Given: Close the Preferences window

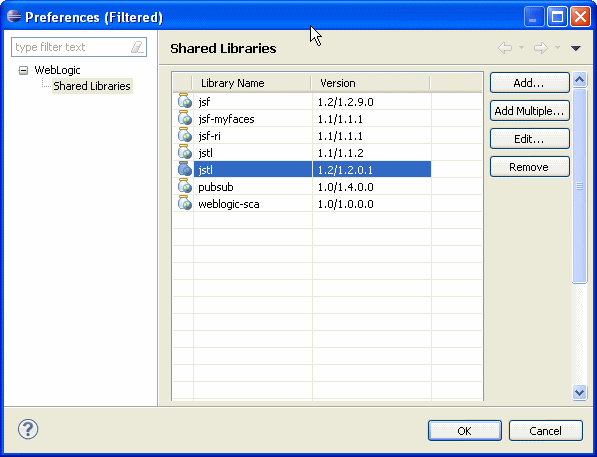Looking at the screenshot, I should click(x=580, y=17).
